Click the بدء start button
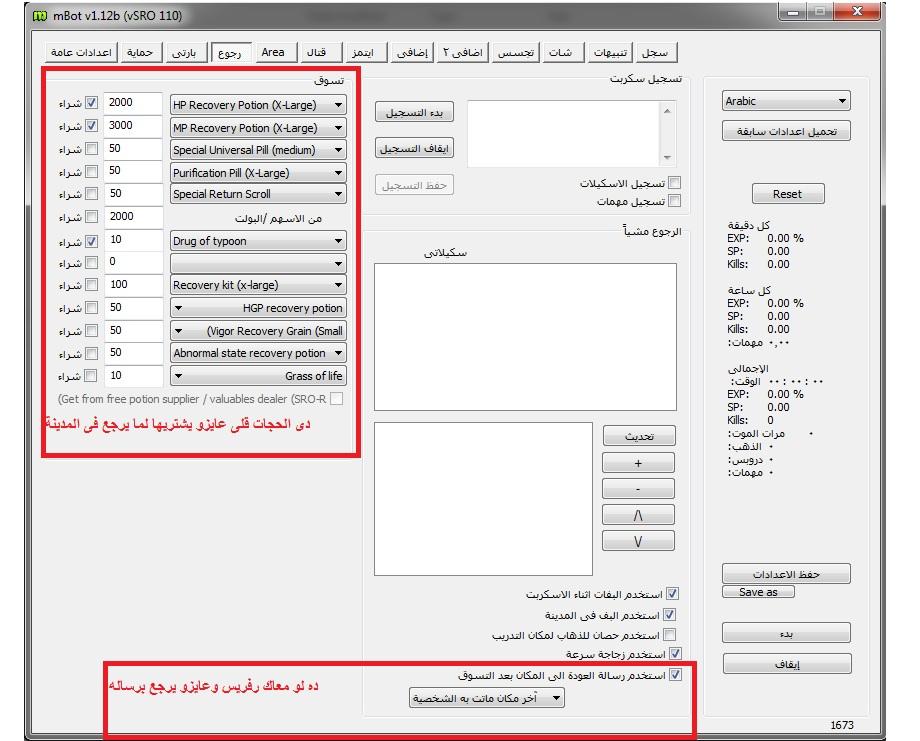The image size is (920, 741). 786,634
